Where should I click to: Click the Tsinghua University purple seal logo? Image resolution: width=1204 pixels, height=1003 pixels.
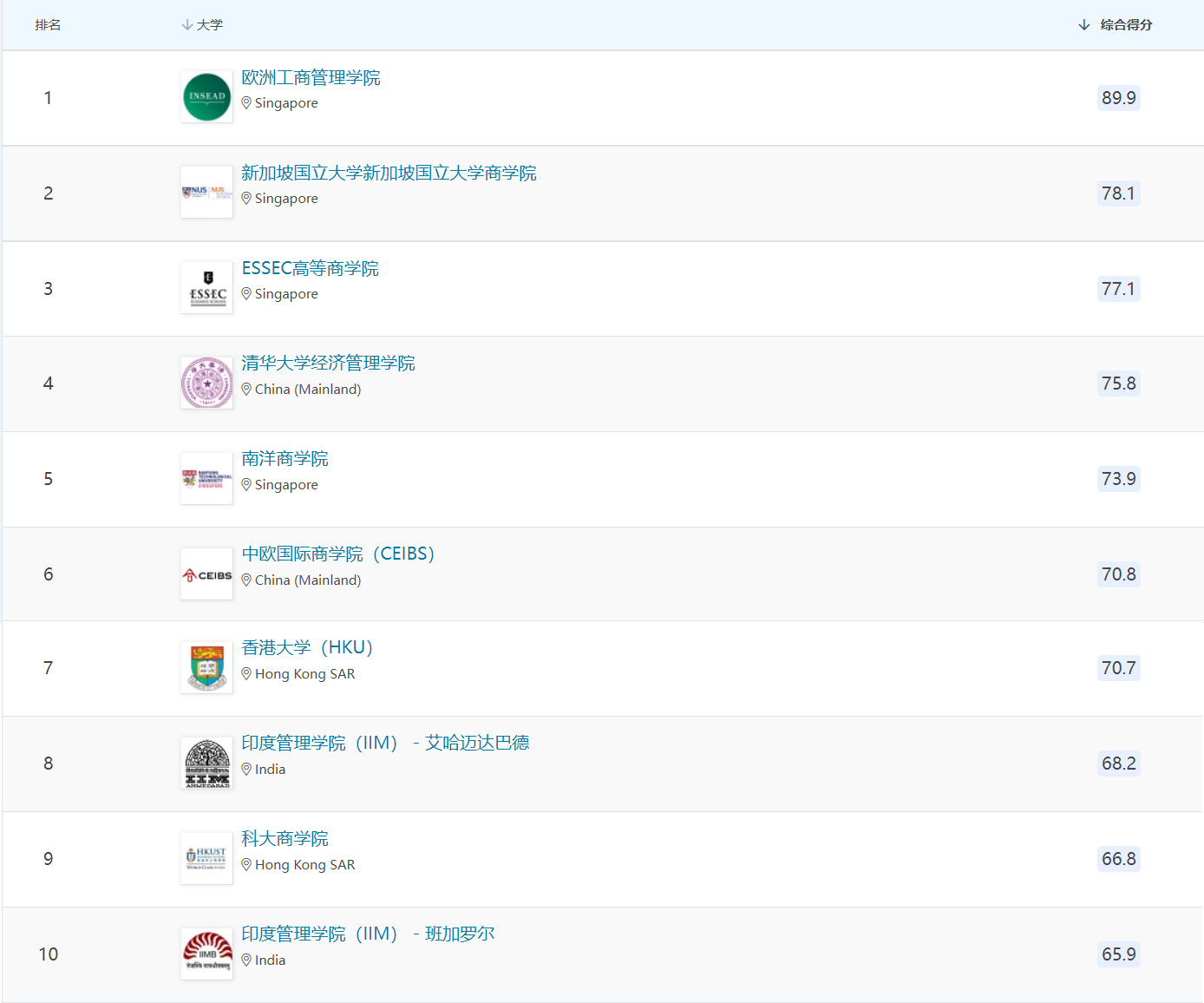[207, 383]
